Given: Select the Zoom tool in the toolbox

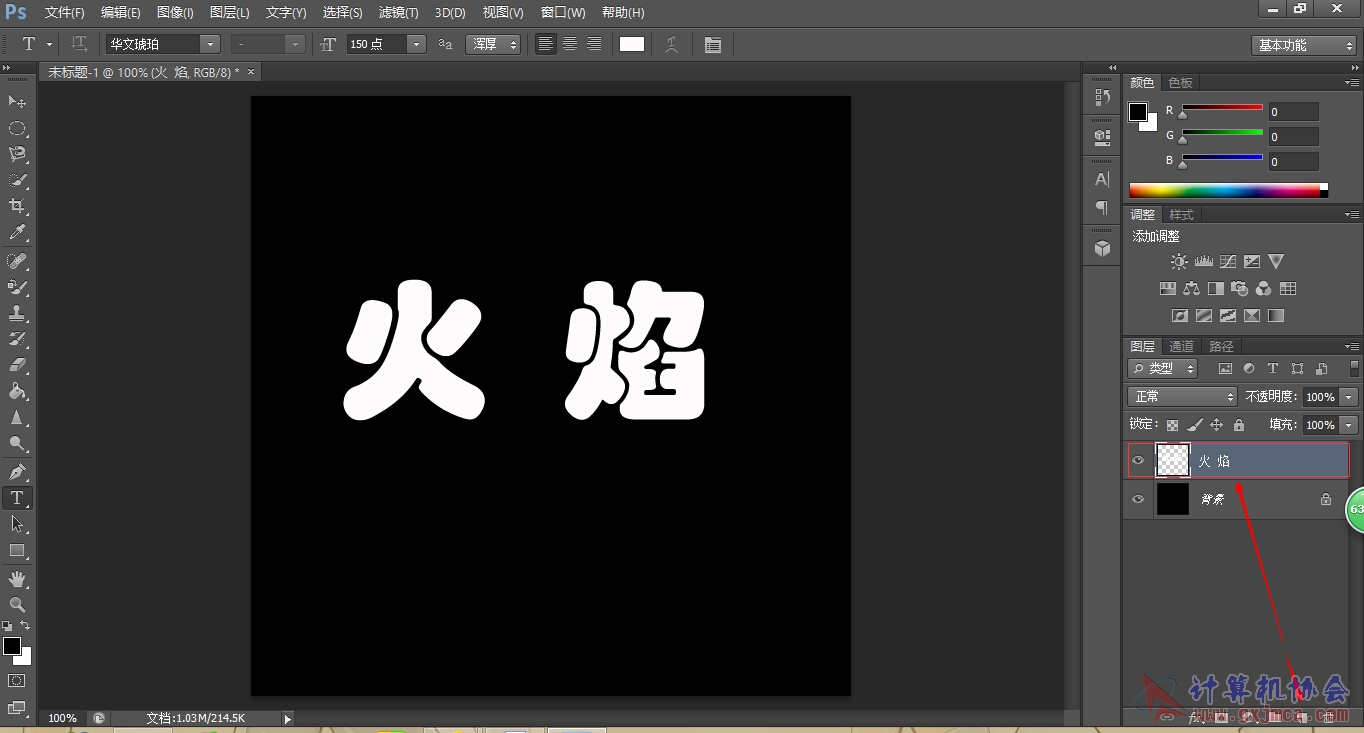Looking at the screenshot, I should pyautogui.click(x=17, y=605).
